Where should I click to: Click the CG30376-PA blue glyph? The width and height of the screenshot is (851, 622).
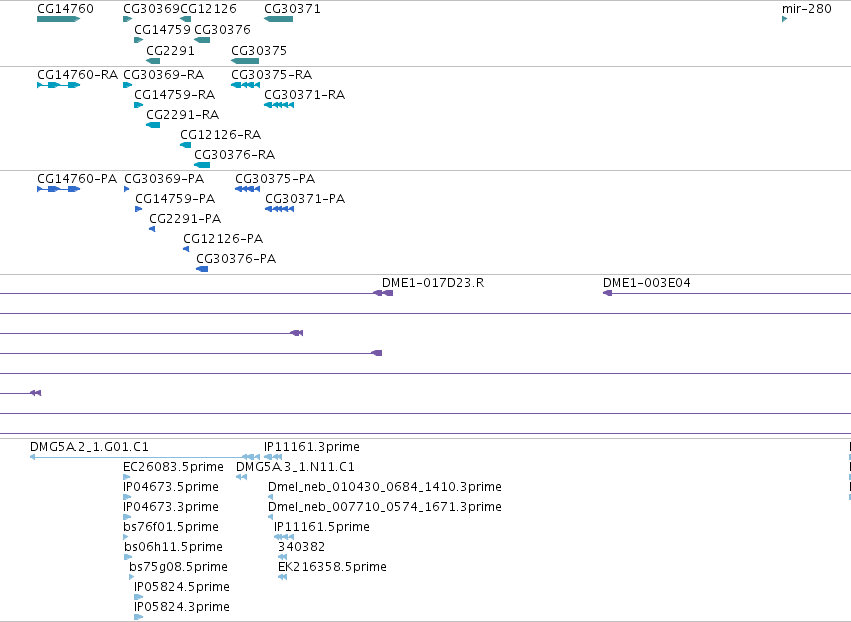202,269
